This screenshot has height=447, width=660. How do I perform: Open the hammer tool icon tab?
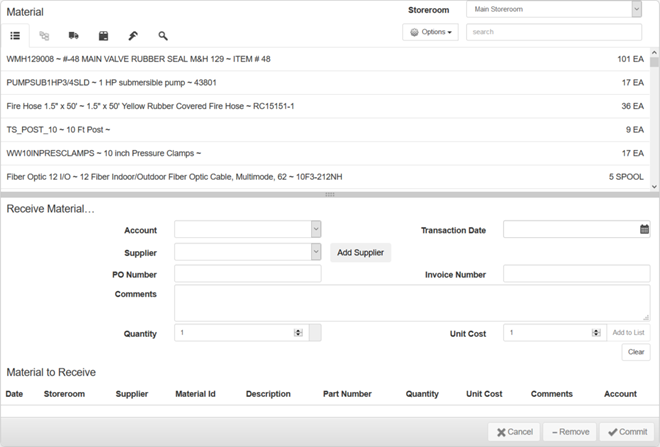point(133,36)
